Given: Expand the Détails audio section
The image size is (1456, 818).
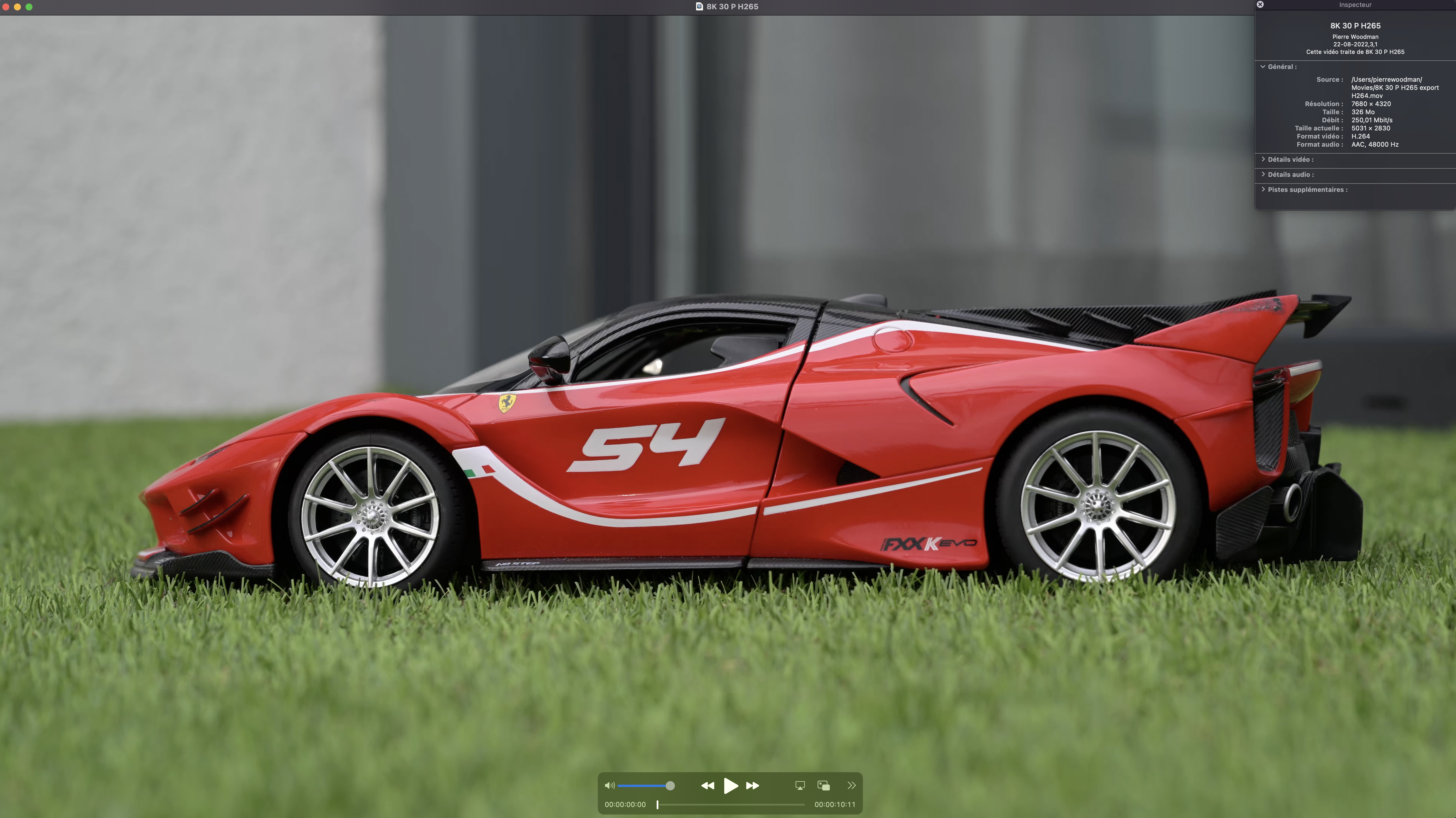Looking at the screenshot, I should pos(1263,174).
